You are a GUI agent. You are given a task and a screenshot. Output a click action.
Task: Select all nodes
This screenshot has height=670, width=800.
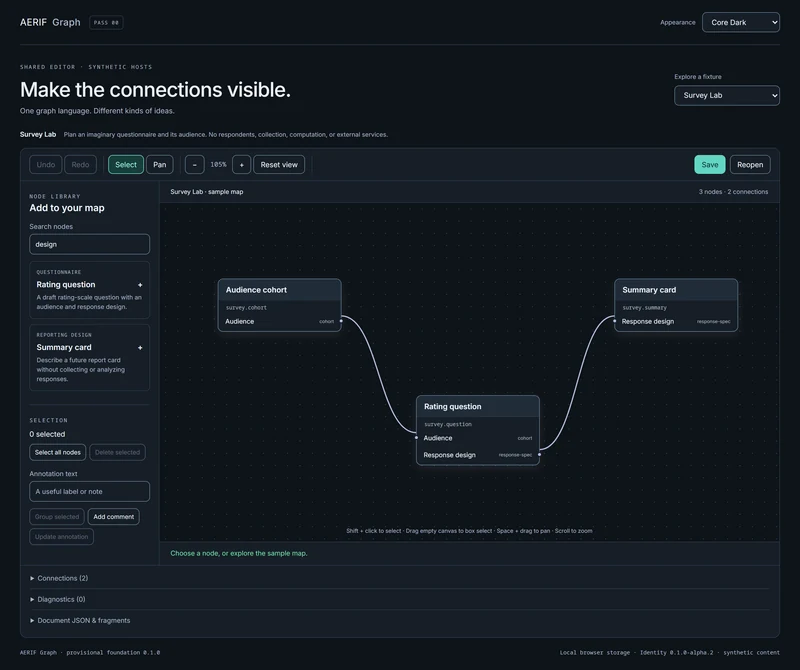click(58, 452)
